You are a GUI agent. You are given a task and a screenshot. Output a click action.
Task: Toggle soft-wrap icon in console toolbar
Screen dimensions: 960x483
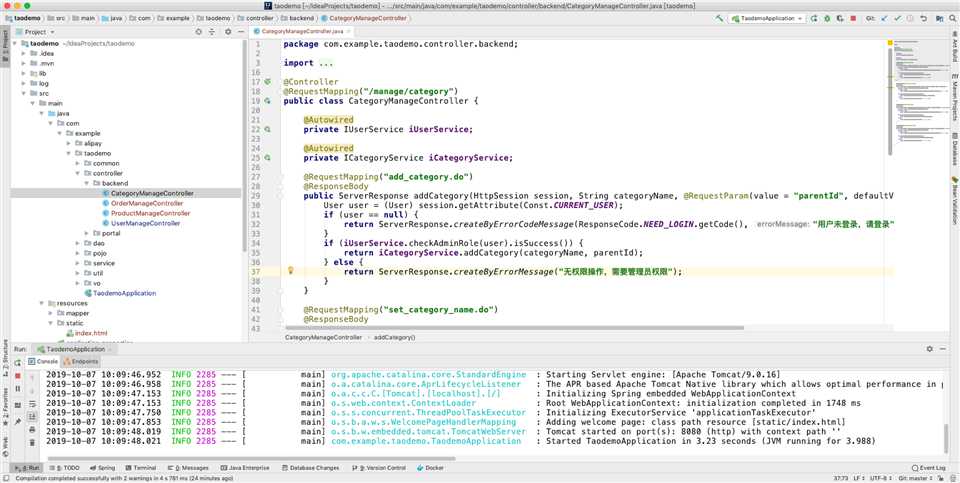(32, 404)
